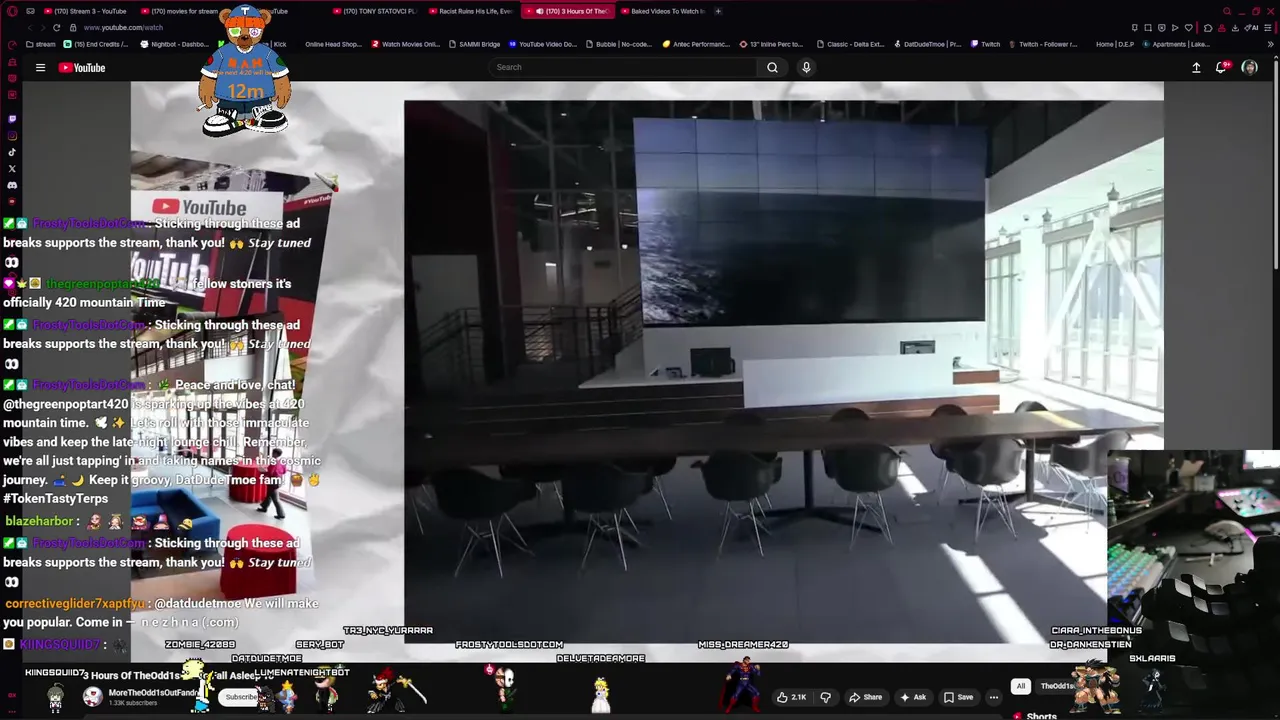Image resolution: width=1280 pixels, height=720 pixels.
Task: Open the 'Bubble | No-code' bookmark
Action: click(x=618, y=44)
